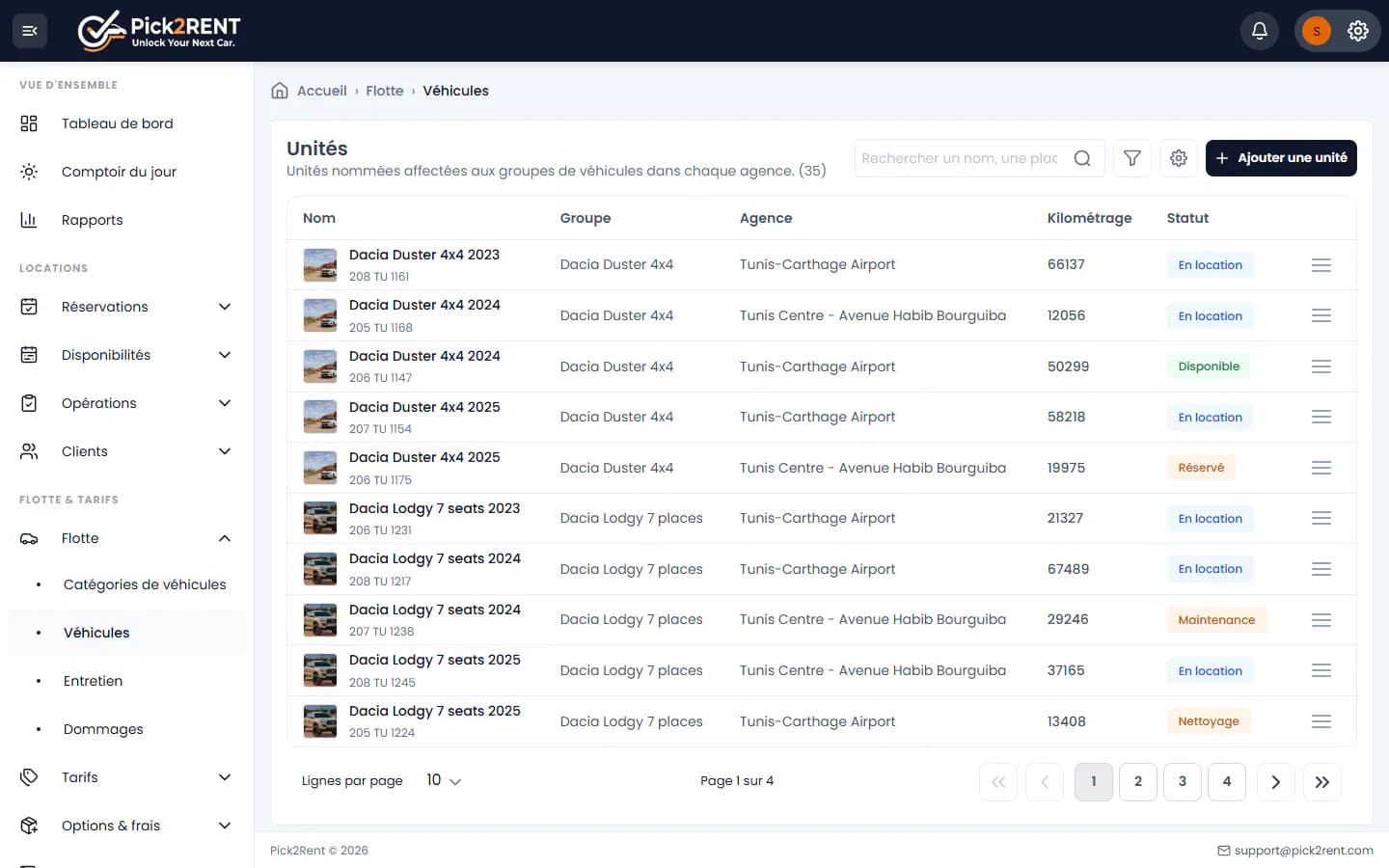Expand the Clients menu

pyautogui.click(x=127, y=451)
